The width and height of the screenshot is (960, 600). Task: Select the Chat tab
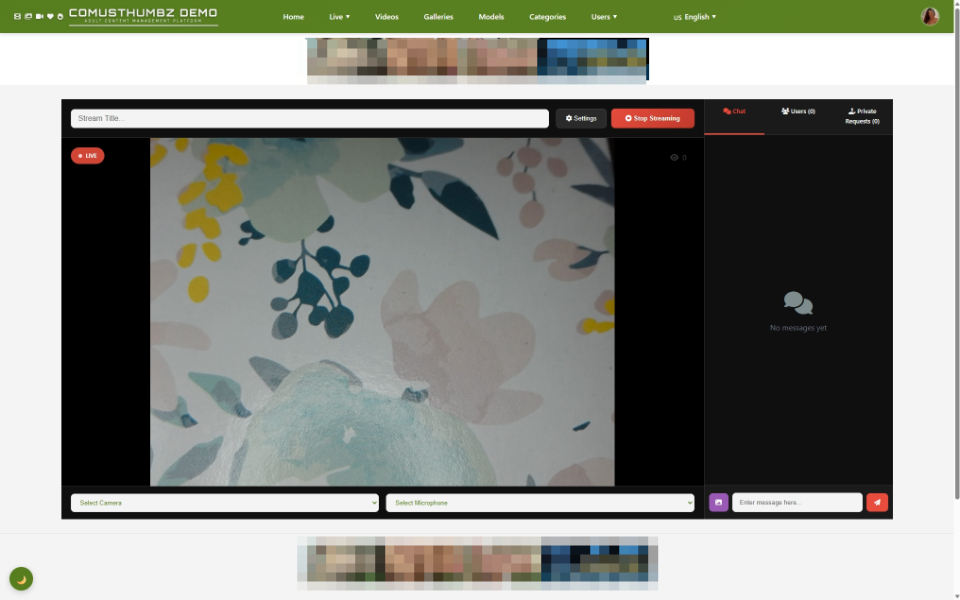pos(734,111)
